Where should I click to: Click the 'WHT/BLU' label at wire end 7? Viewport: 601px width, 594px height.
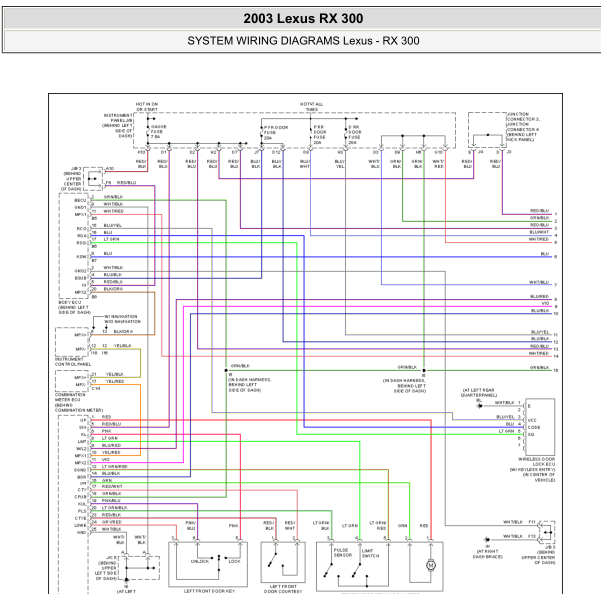click(539, 282)
